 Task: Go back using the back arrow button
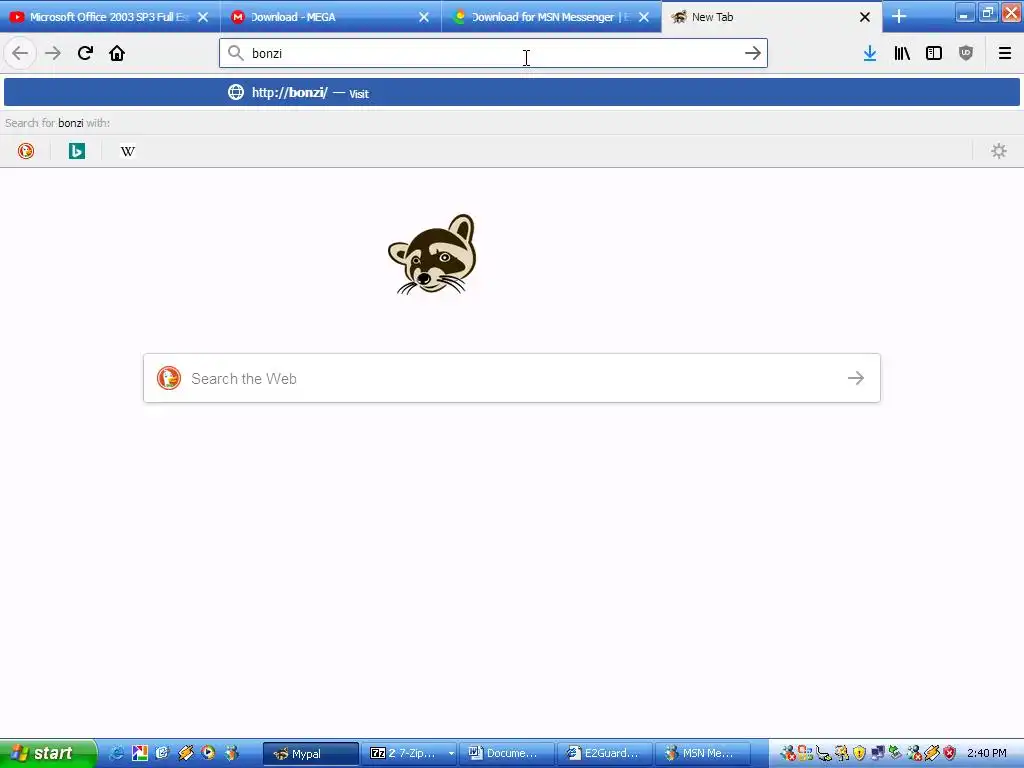point(20,54)
